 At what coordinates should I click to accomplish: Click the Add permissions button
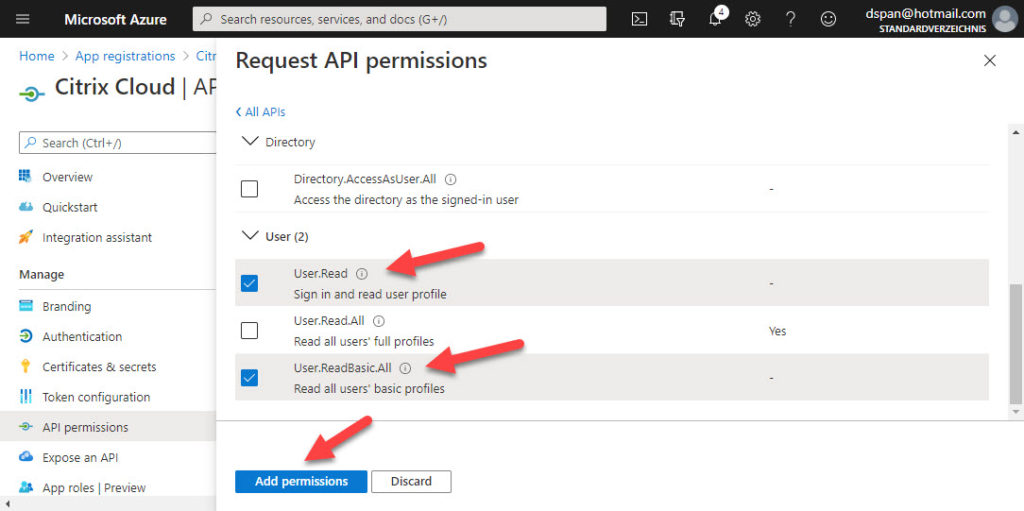[x=301, y=482]
